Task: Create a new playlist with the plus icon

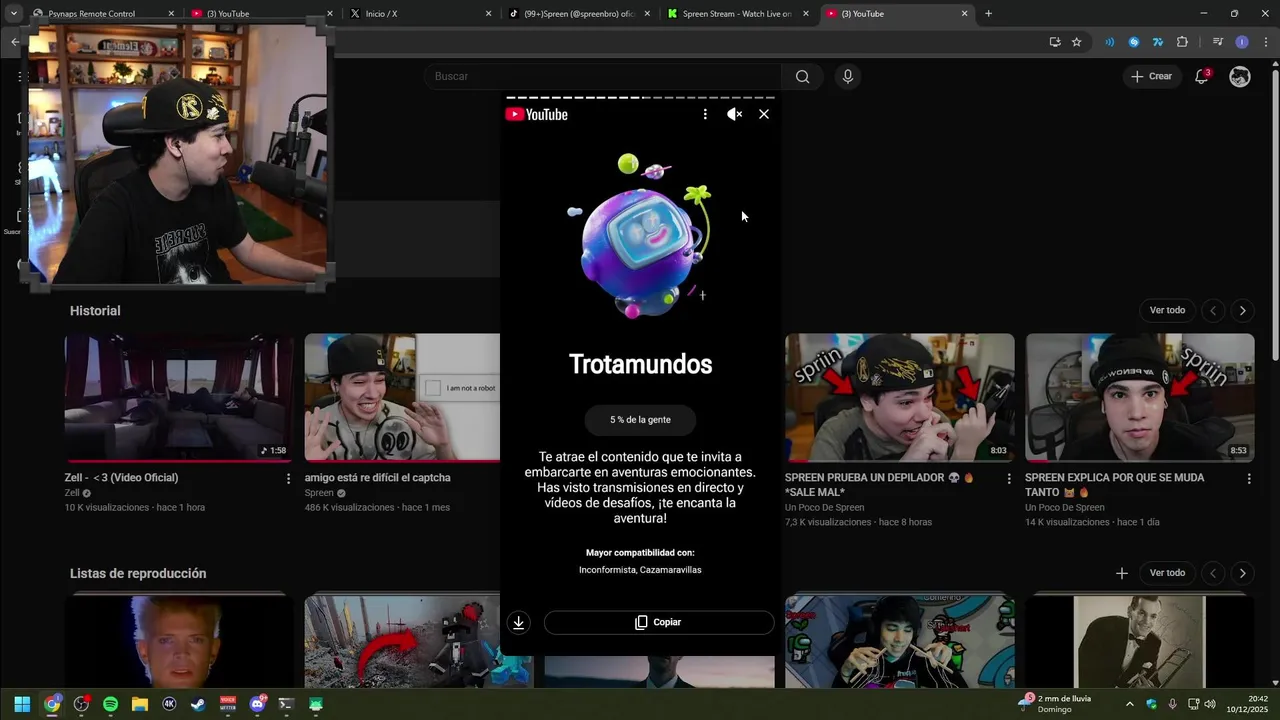Action: tap(1121, 573)
